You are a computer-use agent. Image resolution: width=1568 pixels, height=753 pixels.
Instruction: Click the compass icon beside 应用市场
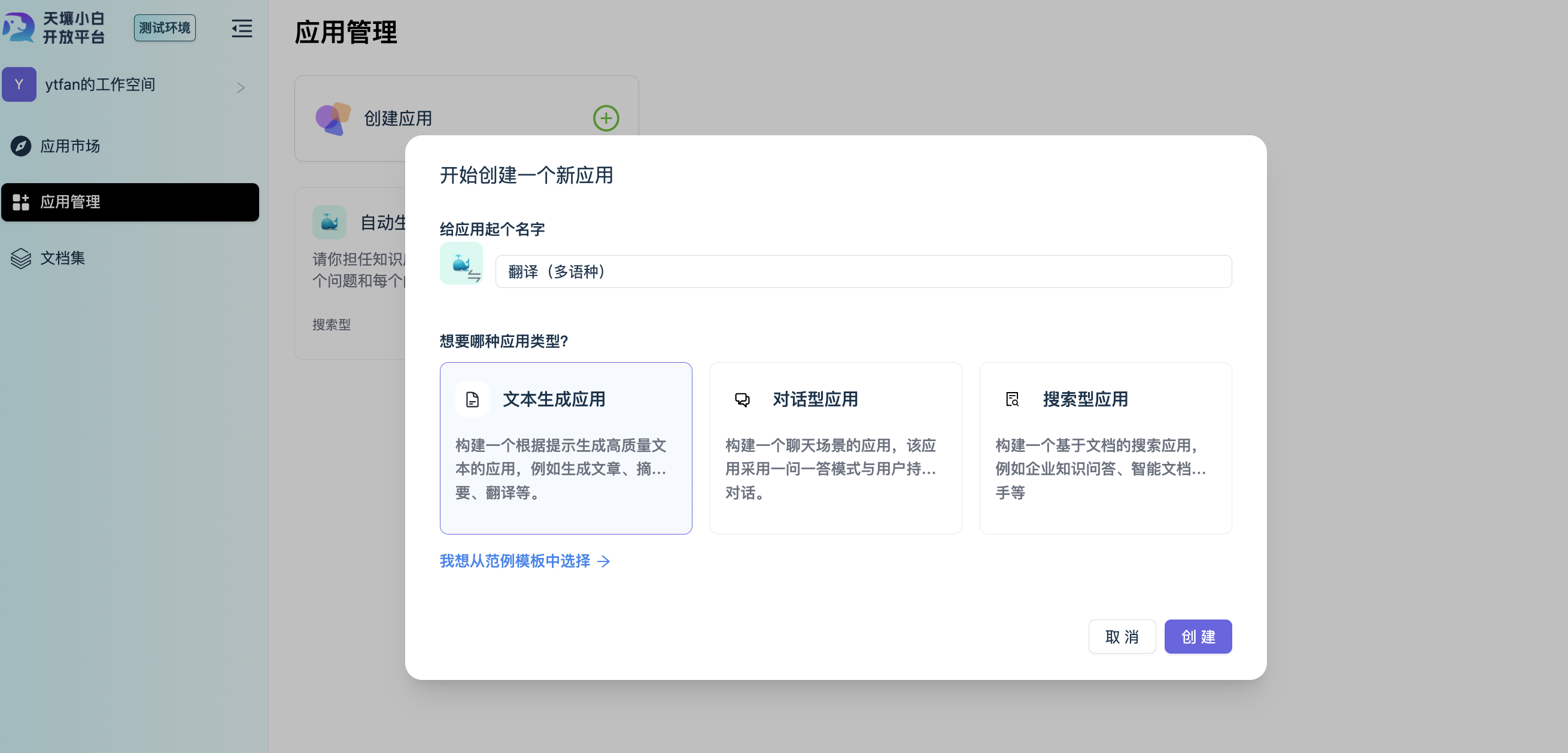pos(21,146)
